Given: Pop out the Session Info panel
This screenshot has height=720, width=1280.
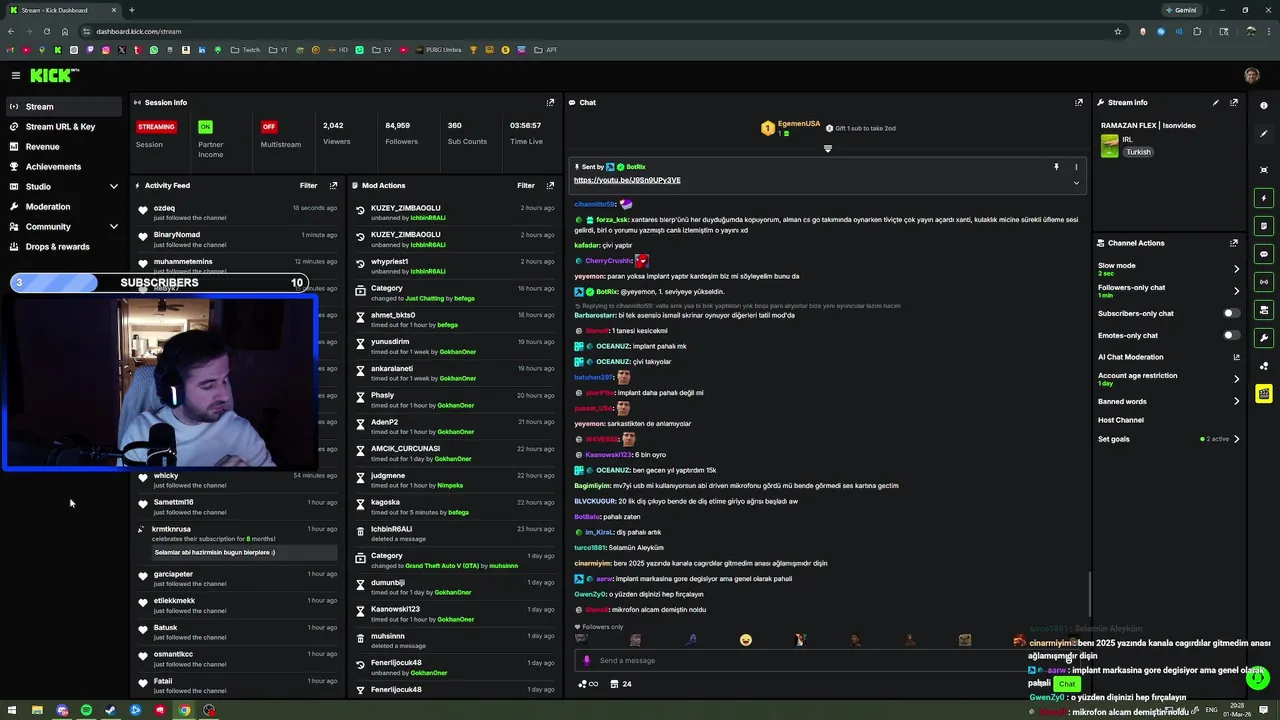Looking at the screenshot, I should 550,102.
